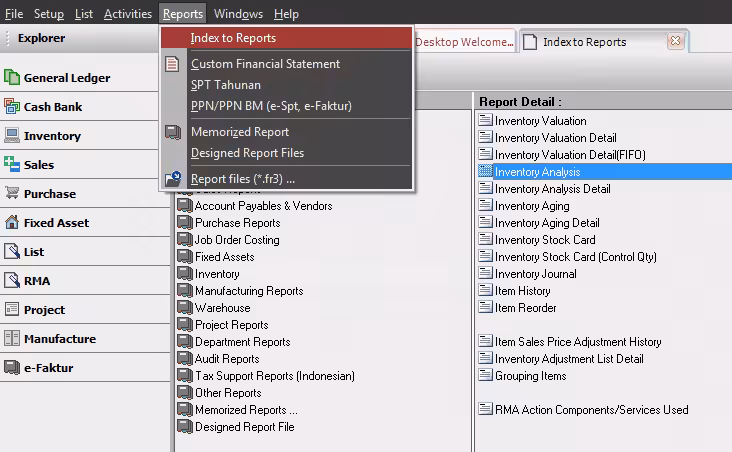Screen dimensions: 732x452
Task: Click the Report files folder icon
Action: pyautogui.click(x=173, y=179)
